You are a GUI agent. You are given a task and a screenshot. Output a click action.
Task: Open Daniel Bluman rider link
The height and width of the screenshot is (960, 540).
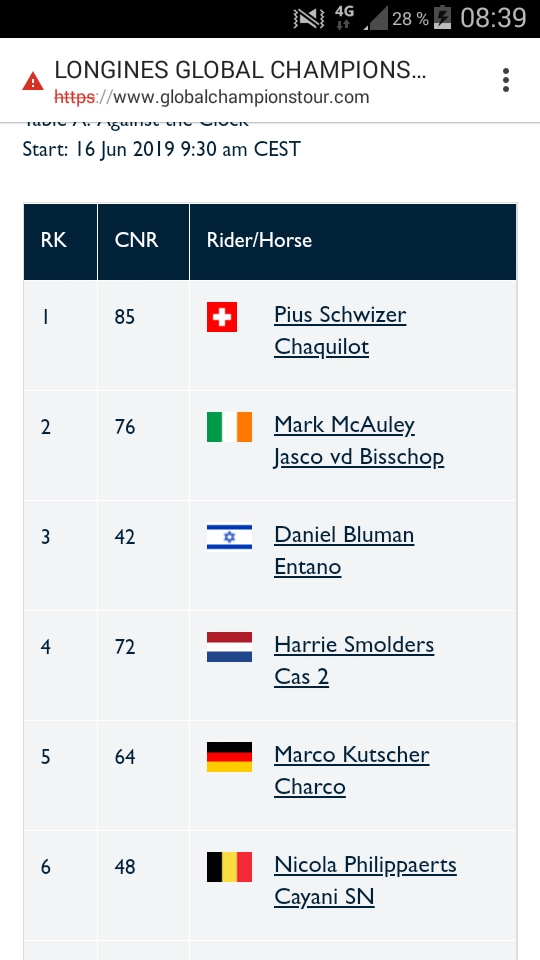[x=344, y=535]
